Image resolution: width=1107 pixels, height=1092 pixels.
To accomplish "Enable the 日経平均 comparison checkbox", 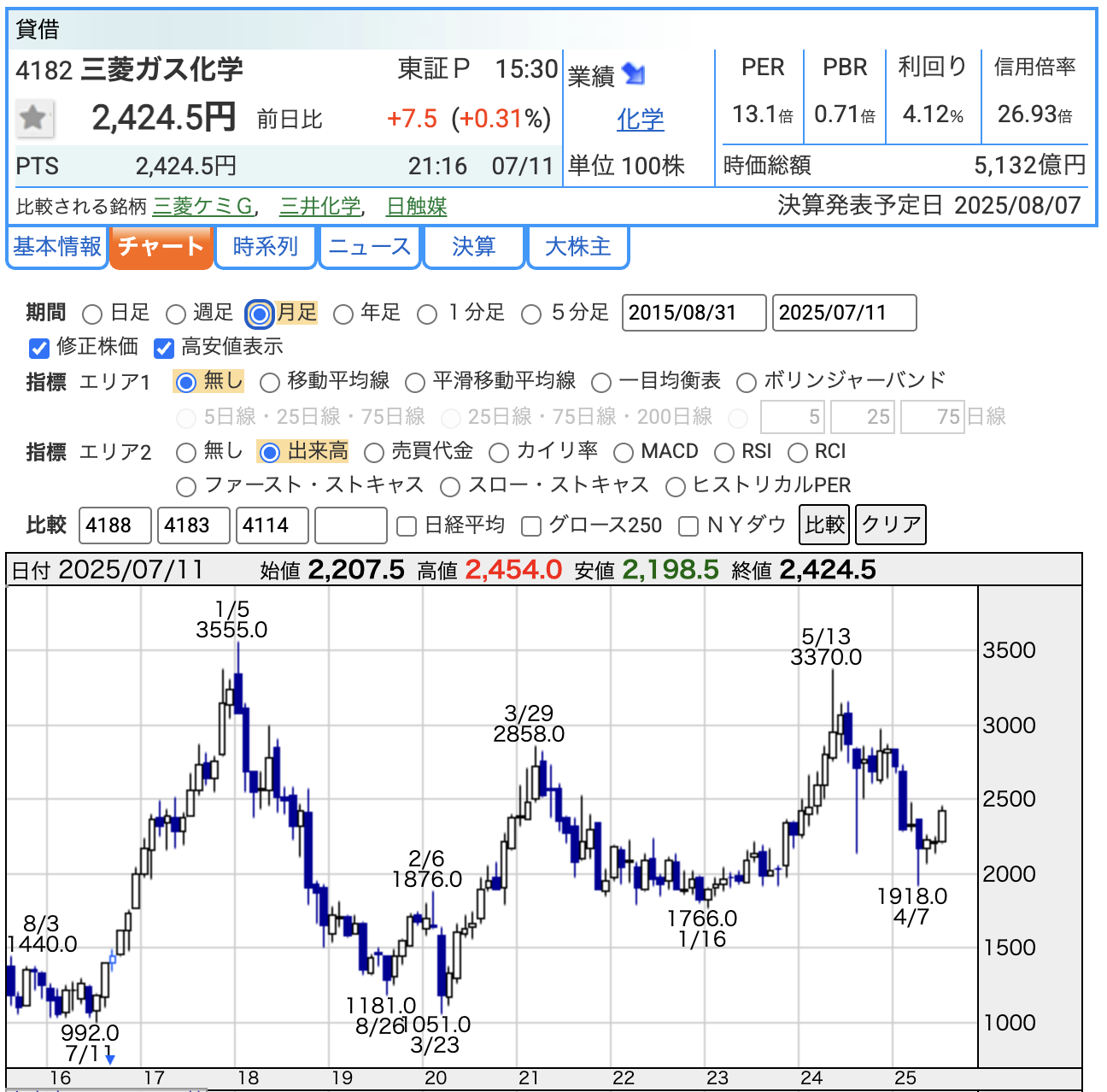I will (407, 526).
